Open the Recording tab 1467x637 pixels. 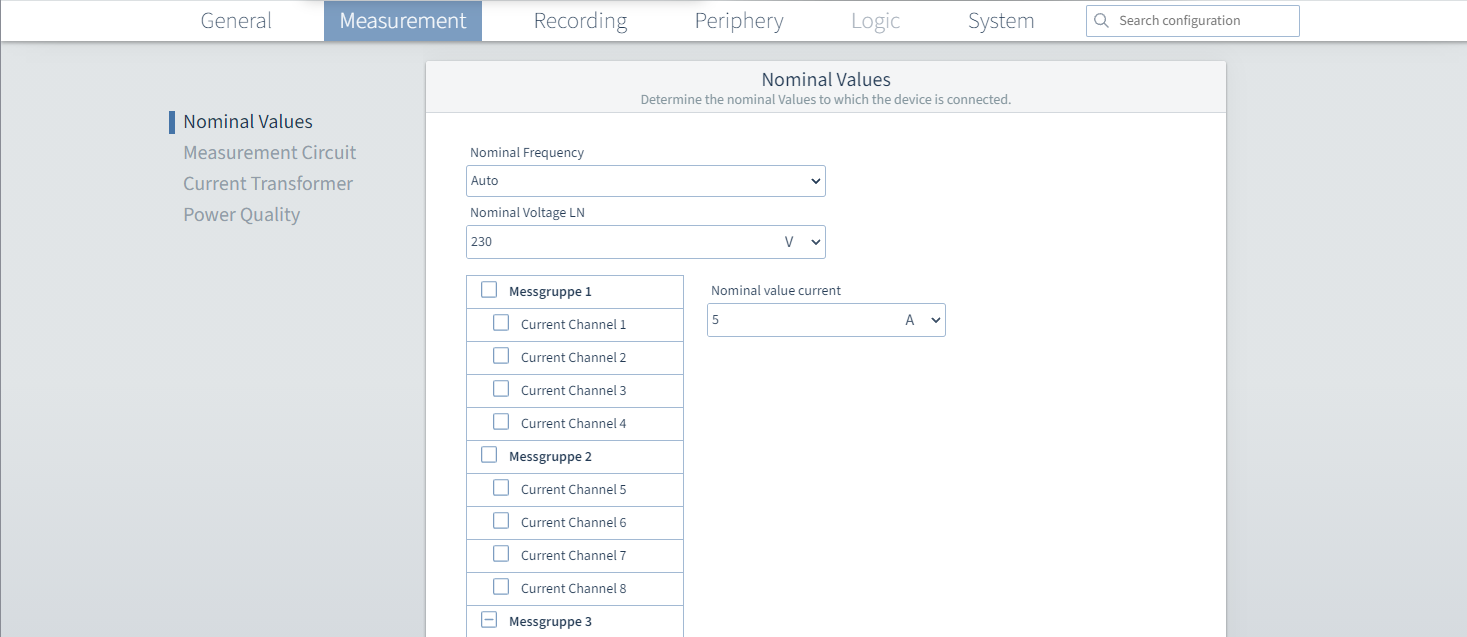(x=580, y=21)
